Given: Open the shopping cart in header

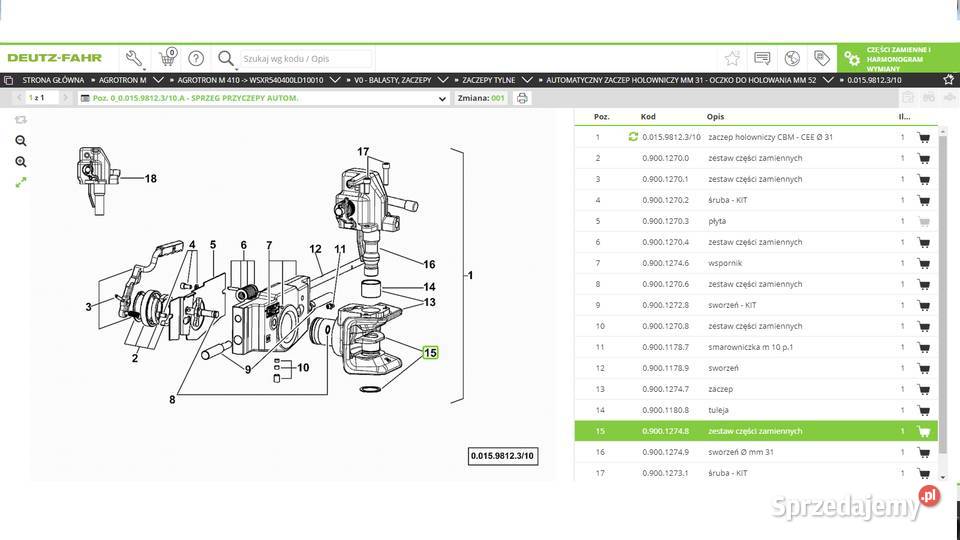Looking at the screenshot, I should click(x=166, y=58).
